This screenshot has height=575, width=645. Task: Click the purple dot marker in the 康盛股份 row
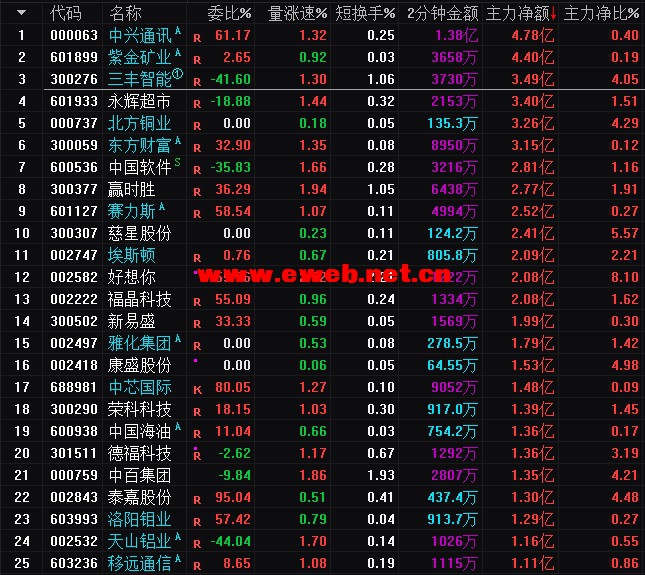click(195, 361)
